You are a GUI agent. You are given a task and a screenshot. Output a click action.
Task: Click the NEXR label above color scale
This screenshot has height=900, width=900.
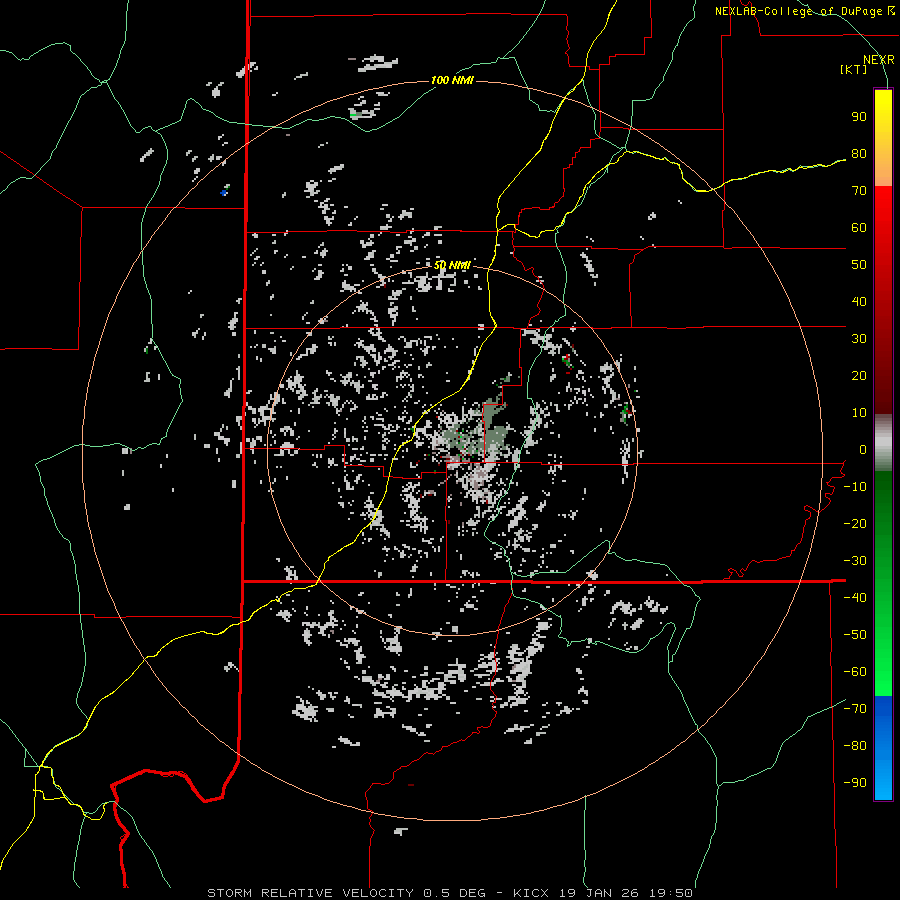[878, 60]
